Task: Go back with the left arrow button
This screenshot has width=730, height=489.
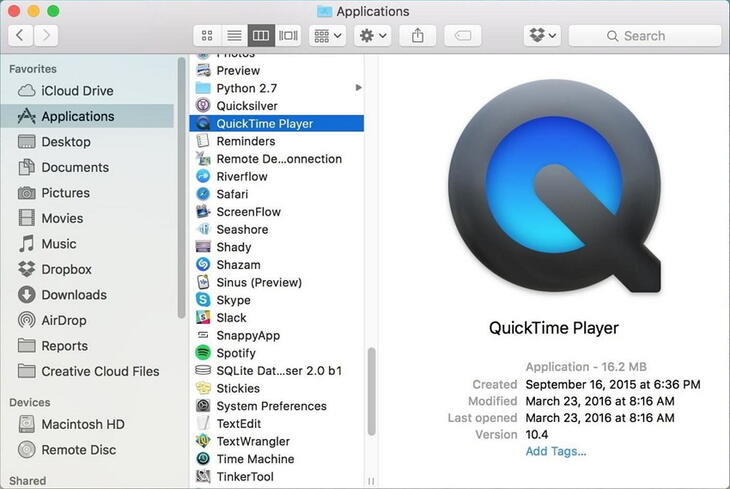Action: (20, 36)
